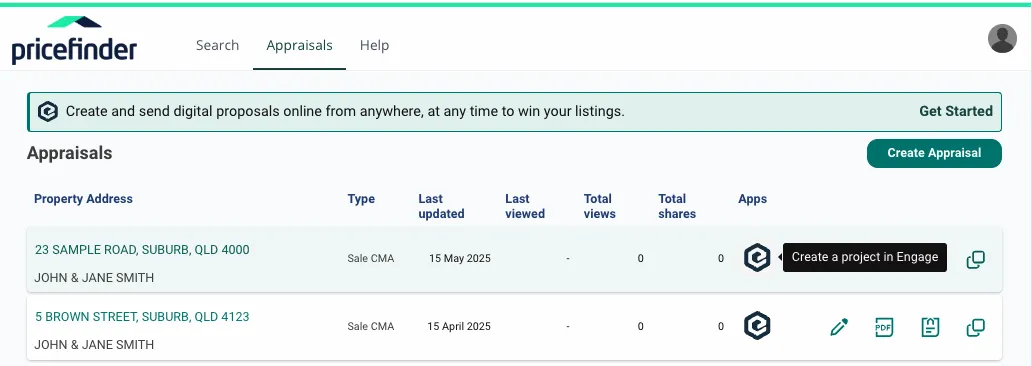Click the Engage logo in the promo banner
The height and width of the screenshot is (366, 1032).
(x=48, y=112)
